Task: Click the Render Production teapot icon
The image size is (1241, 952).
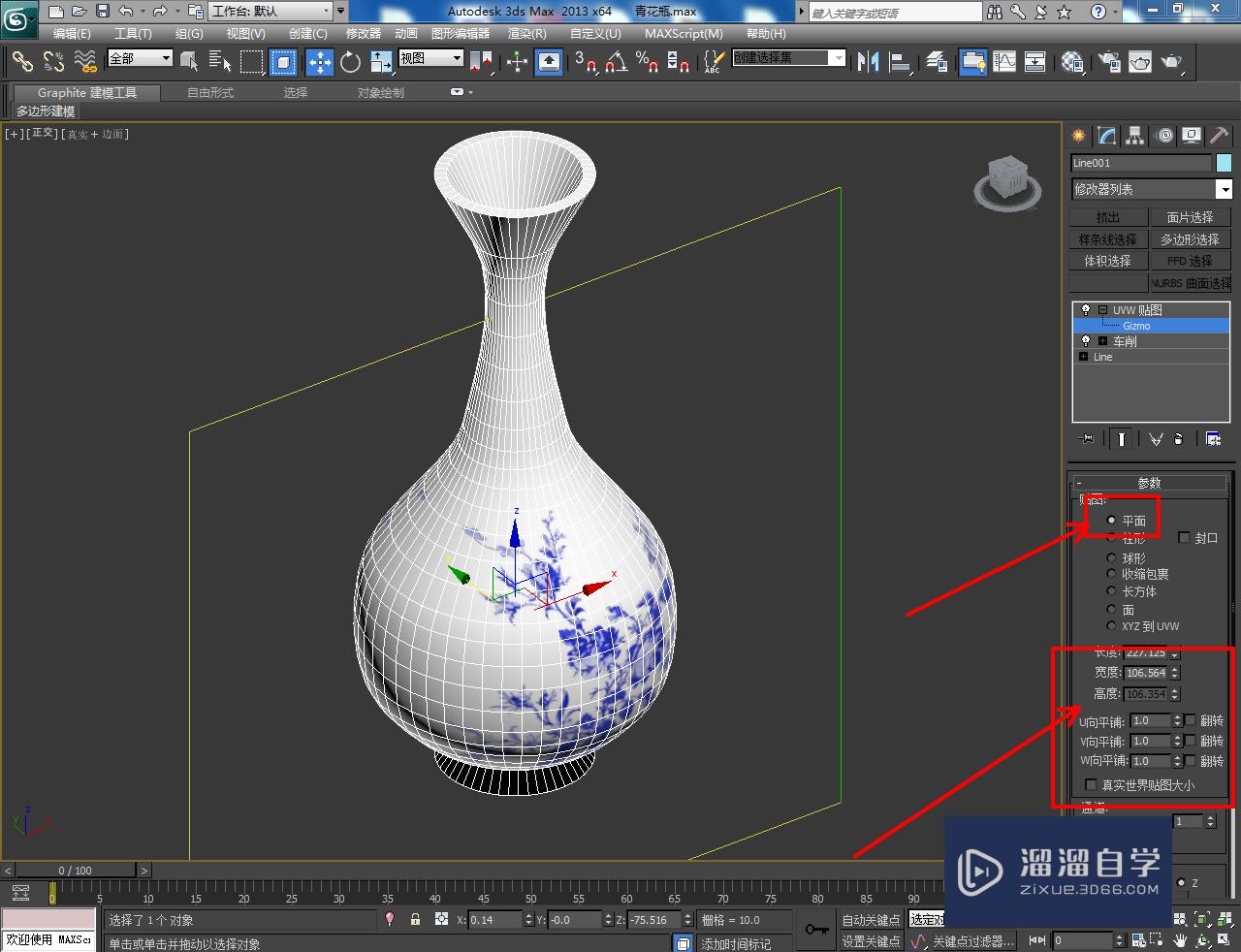Action: [x=1172, y=62]
